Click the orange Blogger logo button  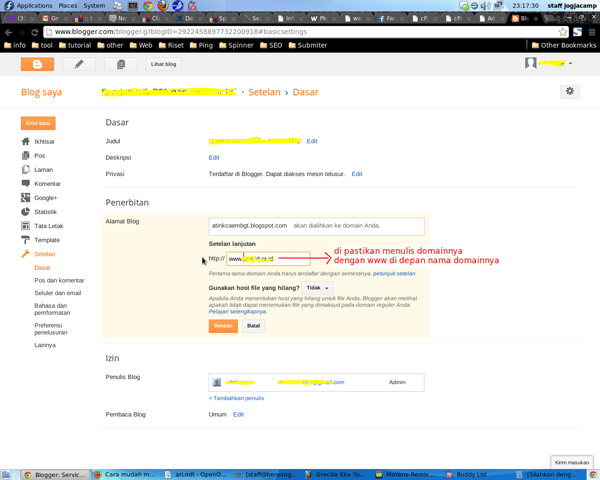pos(38,64)
